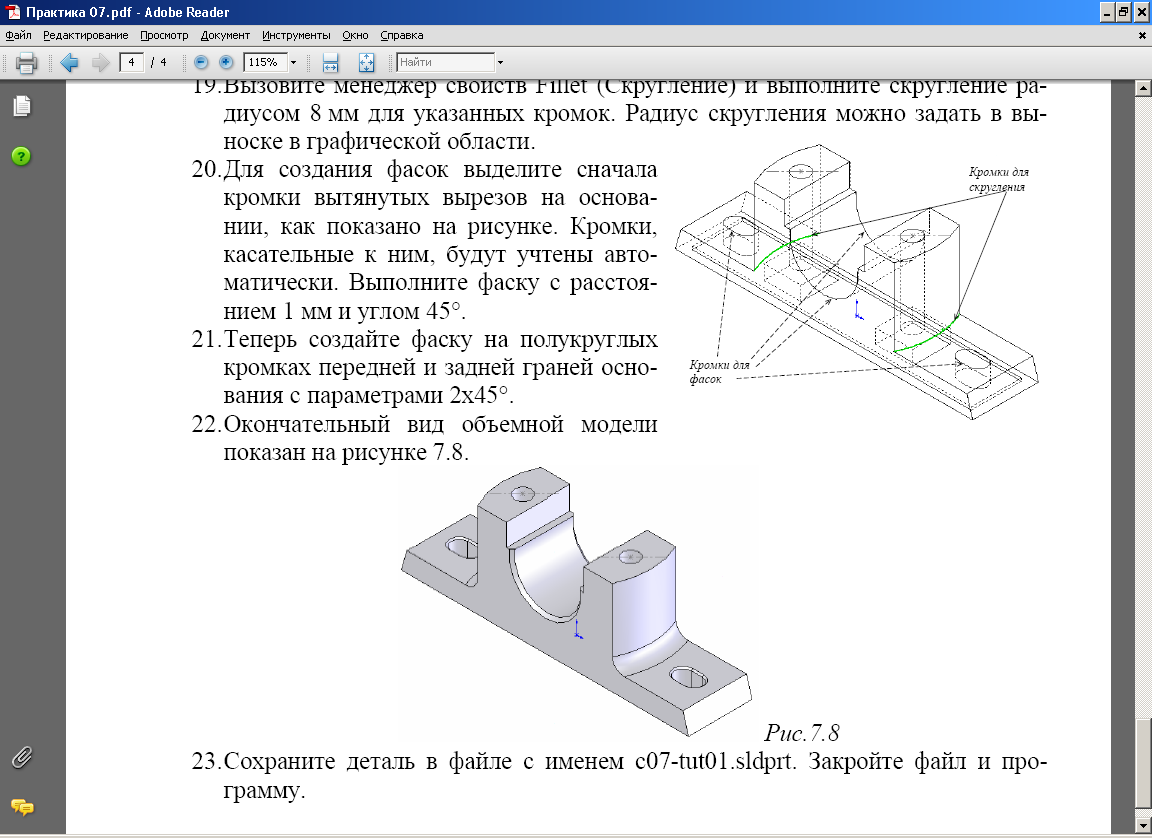Image resolution: width=1152 pixels, height=838 pixels.
Task: Go to next page with the gray arrow
Action: [101, 62]
